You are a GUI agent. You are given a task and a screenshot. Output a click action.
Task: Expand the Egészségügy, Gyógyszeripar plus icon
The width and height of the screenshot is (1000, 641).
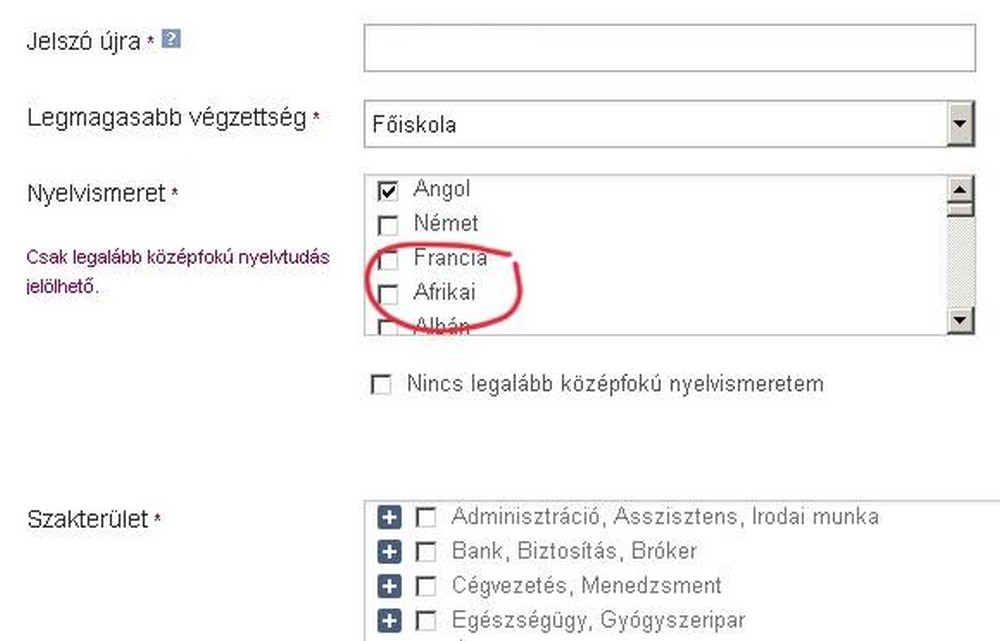coord(389,621)
